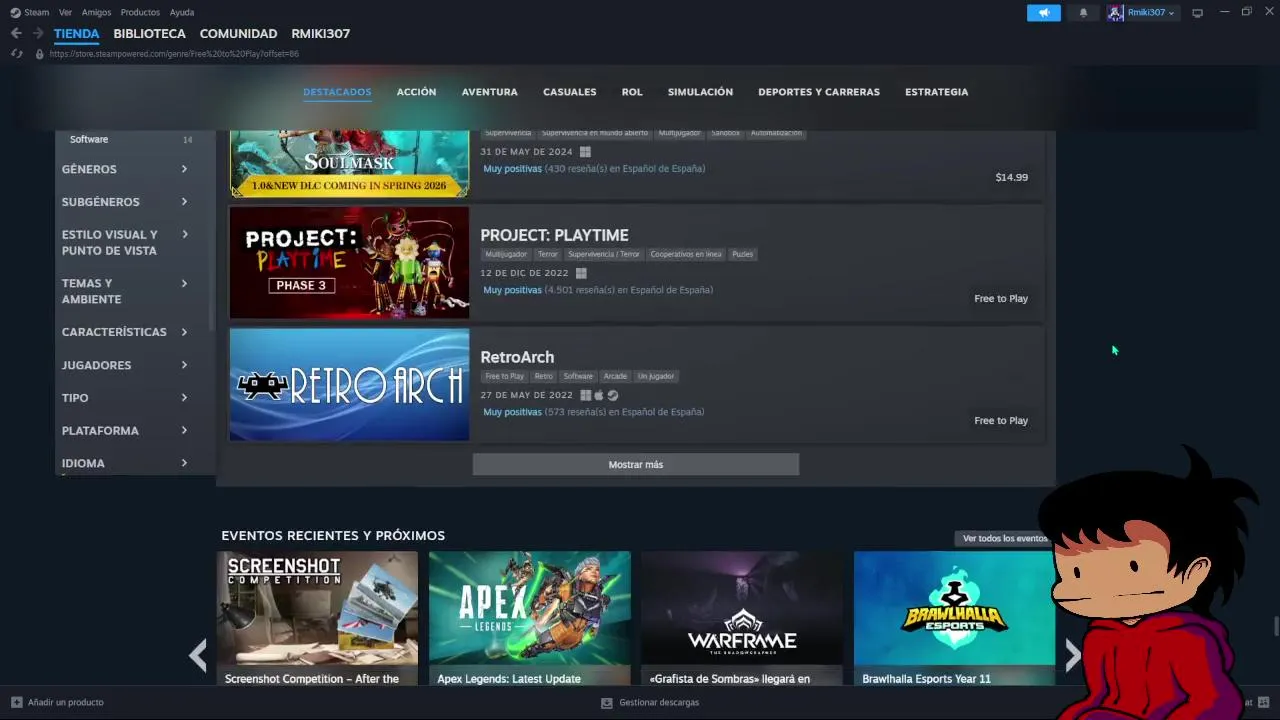Screen dimensions: 1280x720
Task: Select the SIMULACIÓN category tab
Action: coord(700,92)
